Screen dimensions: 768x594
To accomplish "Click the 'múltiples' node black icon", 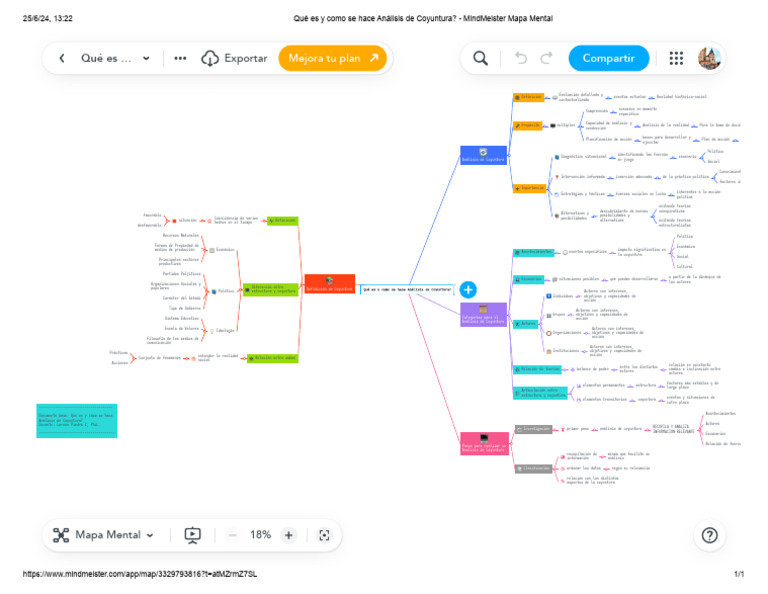I will pos(553,126).
